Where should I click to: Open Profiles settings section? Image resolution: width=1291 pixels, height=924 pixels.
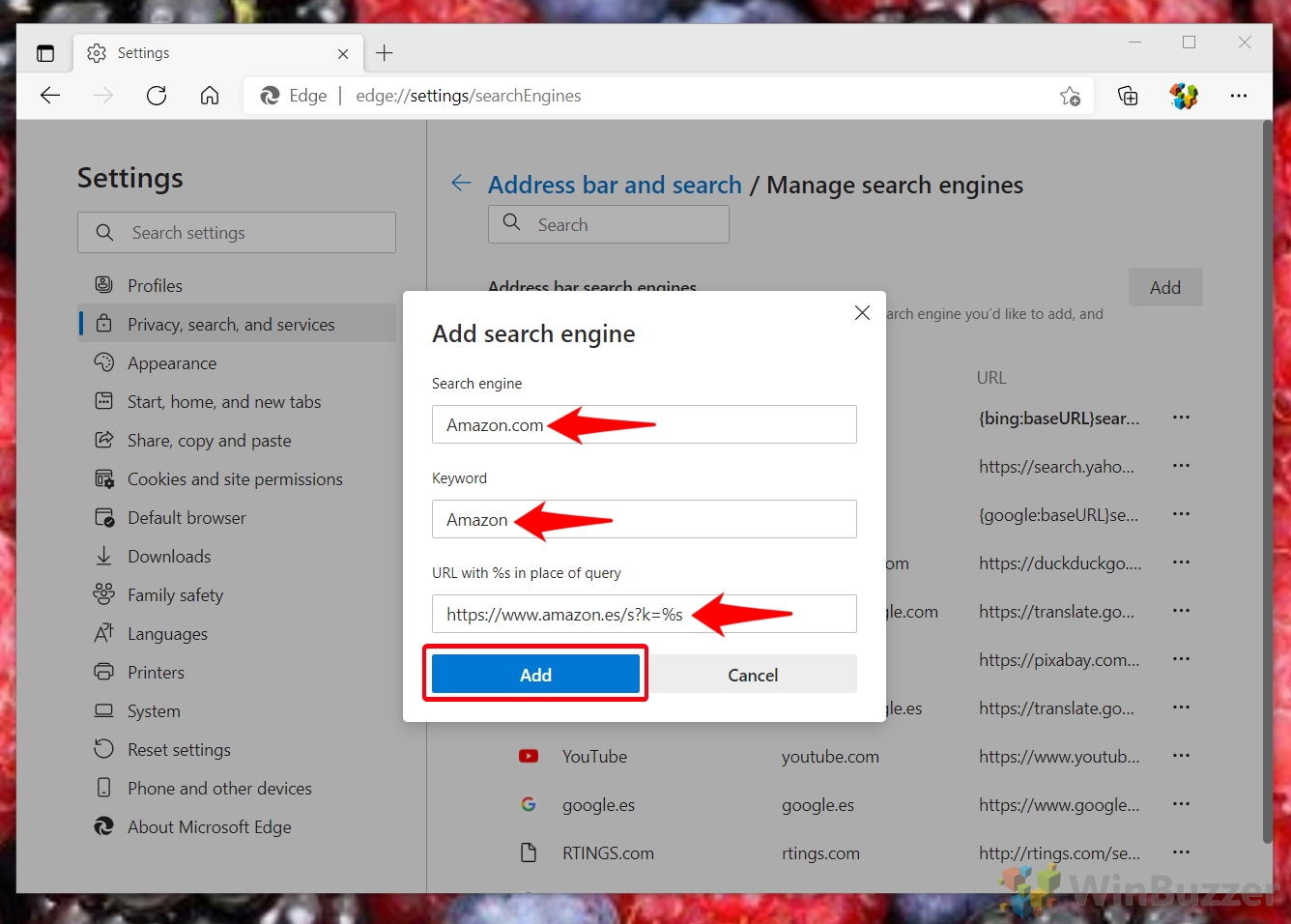pyautogui.click(x=237, y=286)
